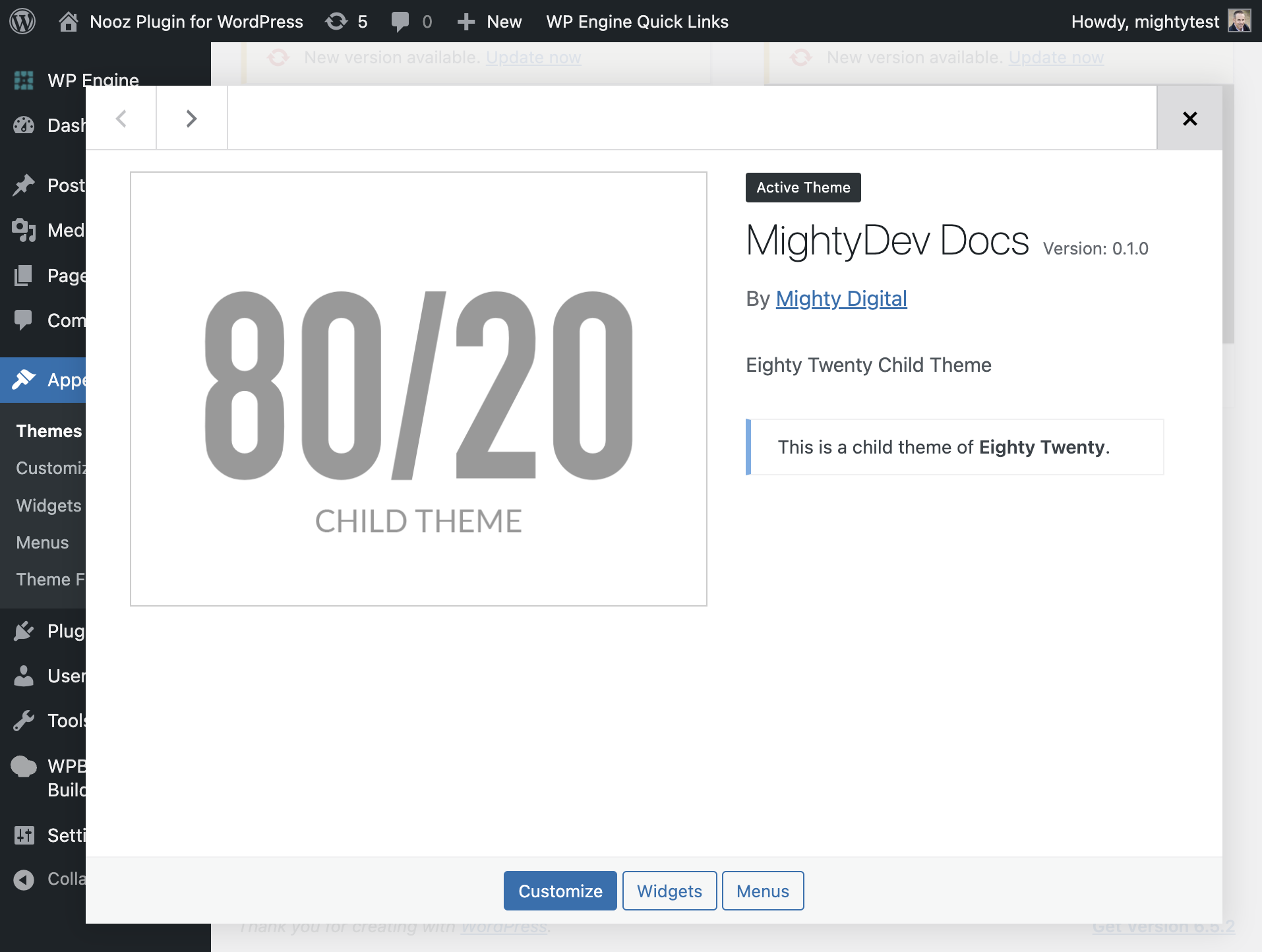Open the WordPress logo menu

22,21
